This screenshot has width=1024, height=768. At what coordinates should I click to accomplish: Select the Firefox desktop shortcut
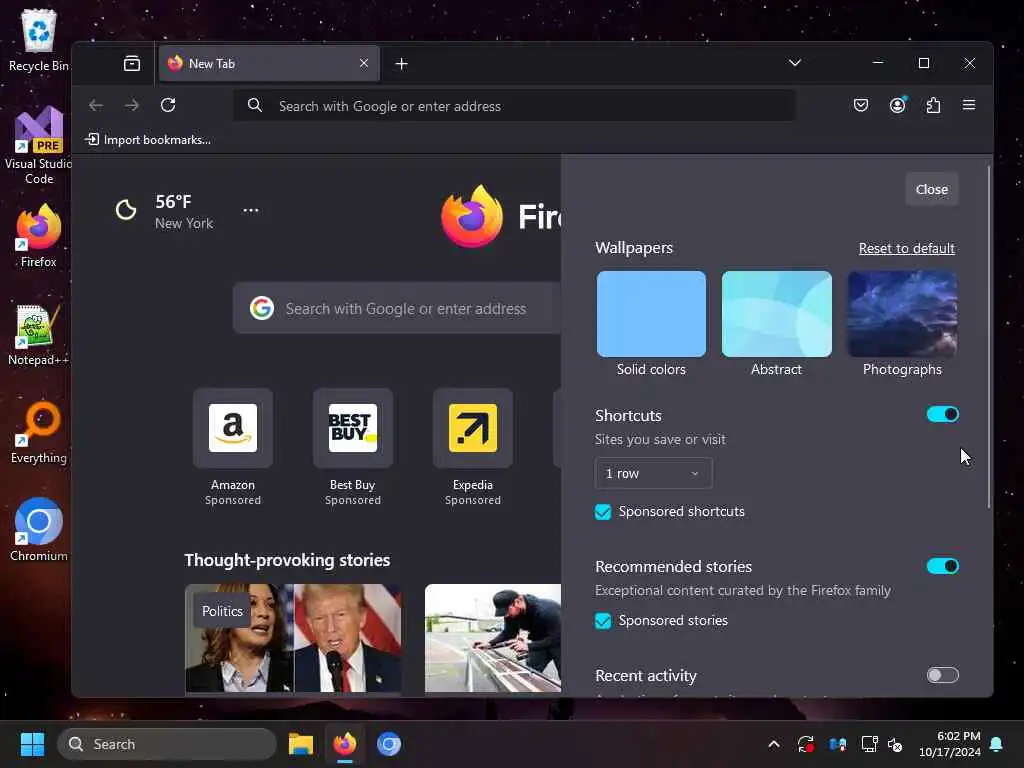[x=39, y=236]
